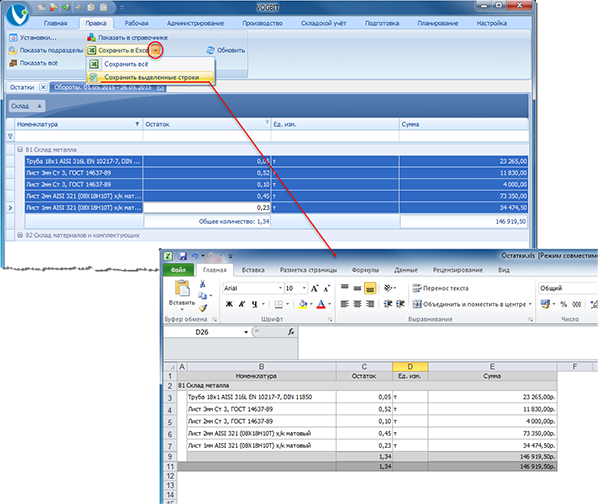Toggle Bold (Ж) formatting in Excel
The width and height of the screenshot is (600, 504).
tap(227, 304)
